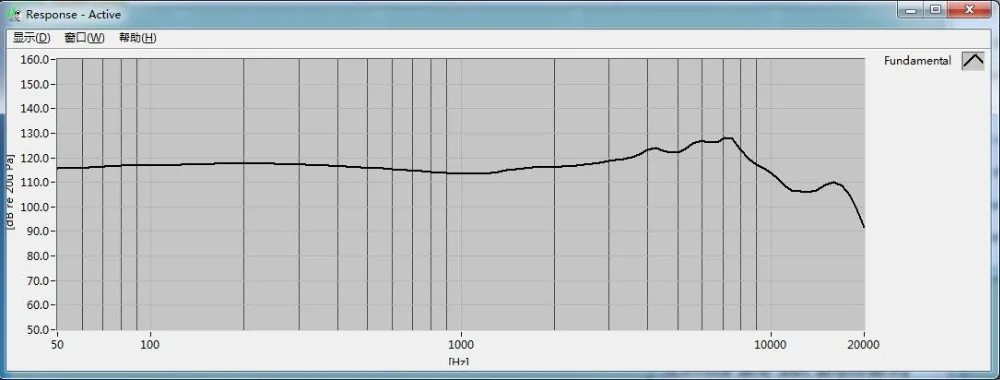Click the Response window title bar icon
This screenshot has height=380, width=1000.
(x=15, y=14)
